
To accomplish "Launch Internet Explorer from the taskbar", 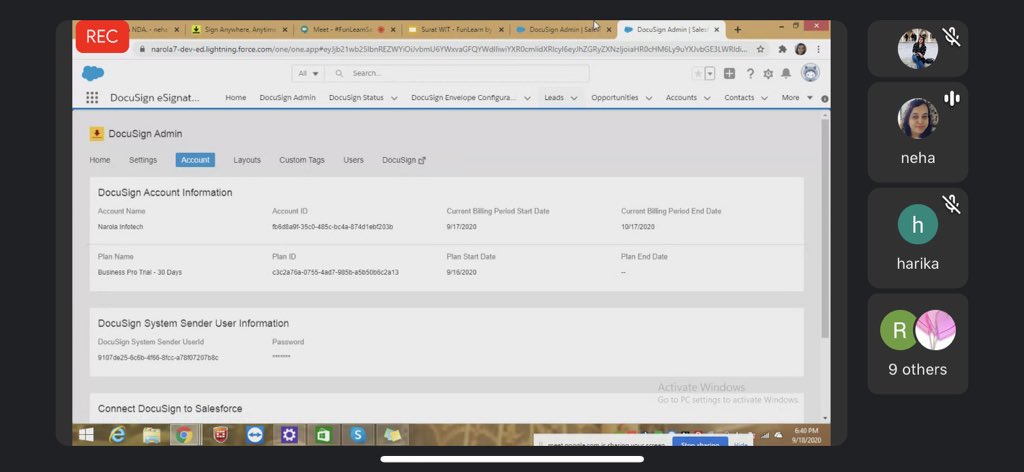I will tap(118, 435).
